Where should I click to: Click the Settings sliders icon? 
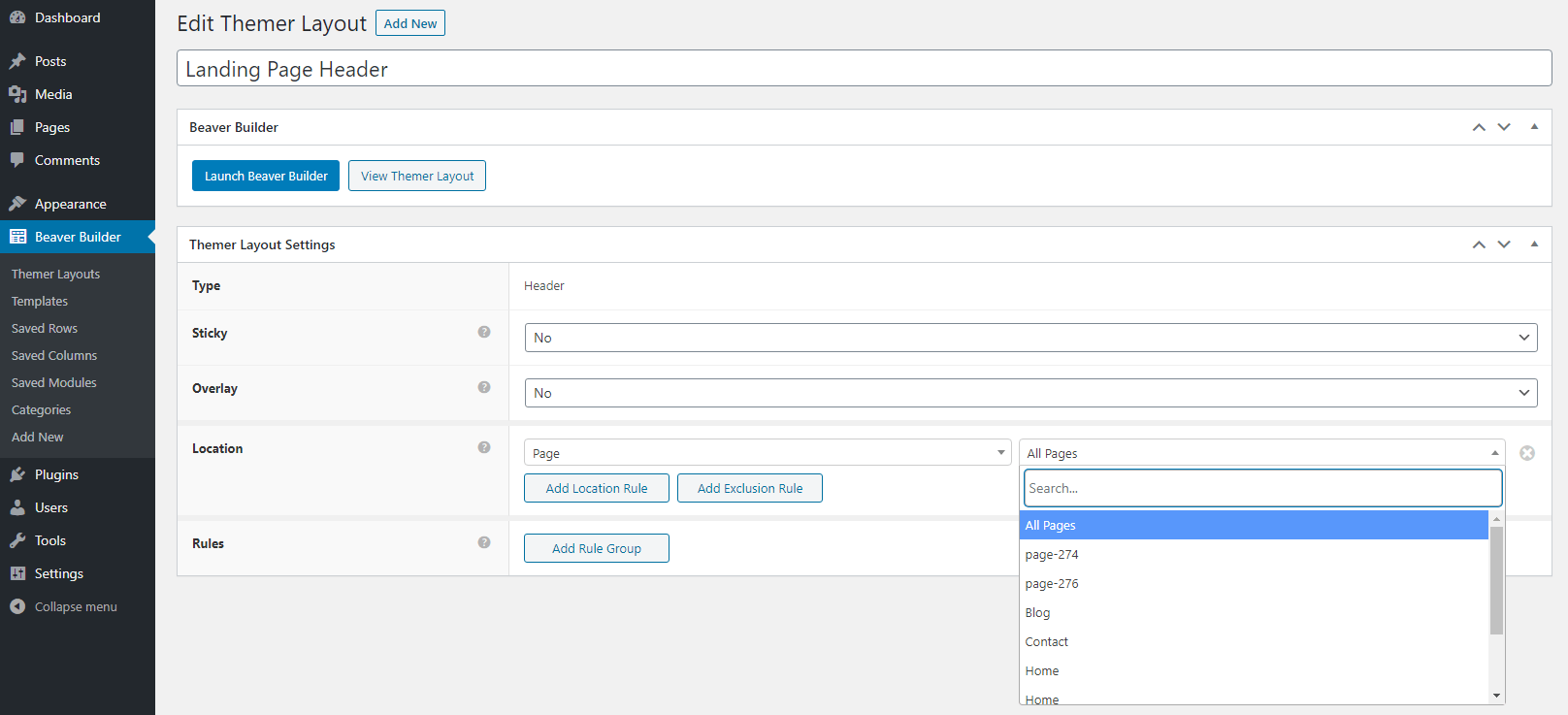click(x=17, y=573)
